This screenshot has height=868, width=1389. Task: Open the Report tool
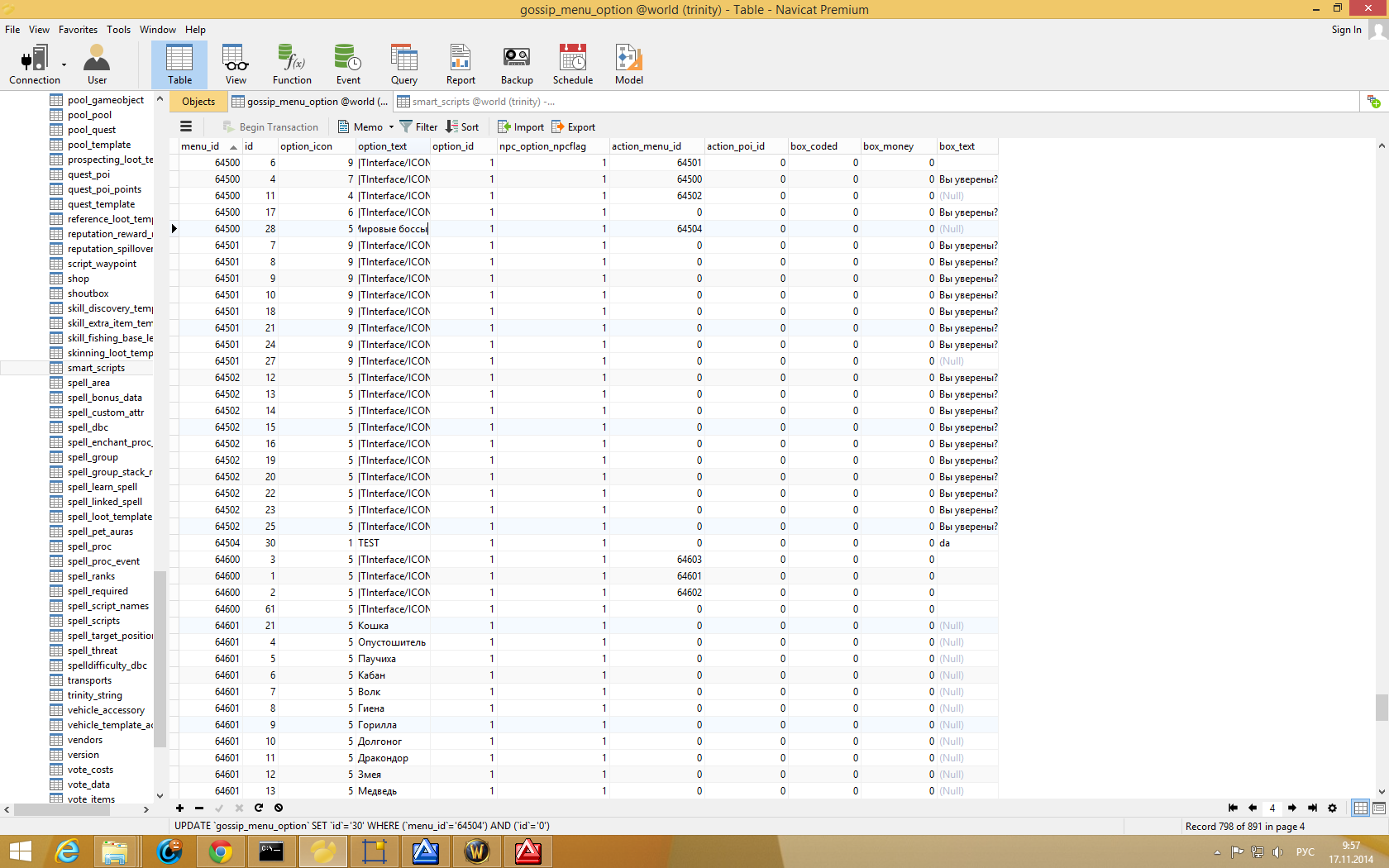tap(461, 64)
